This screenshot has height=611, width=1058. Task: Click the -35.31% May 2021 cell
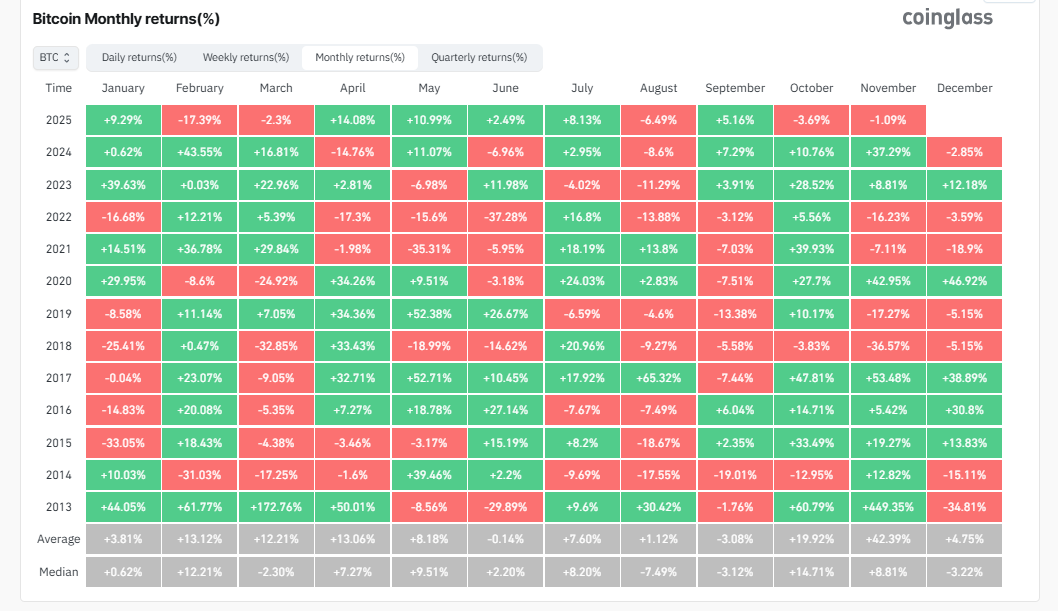(x=429, y=249)
